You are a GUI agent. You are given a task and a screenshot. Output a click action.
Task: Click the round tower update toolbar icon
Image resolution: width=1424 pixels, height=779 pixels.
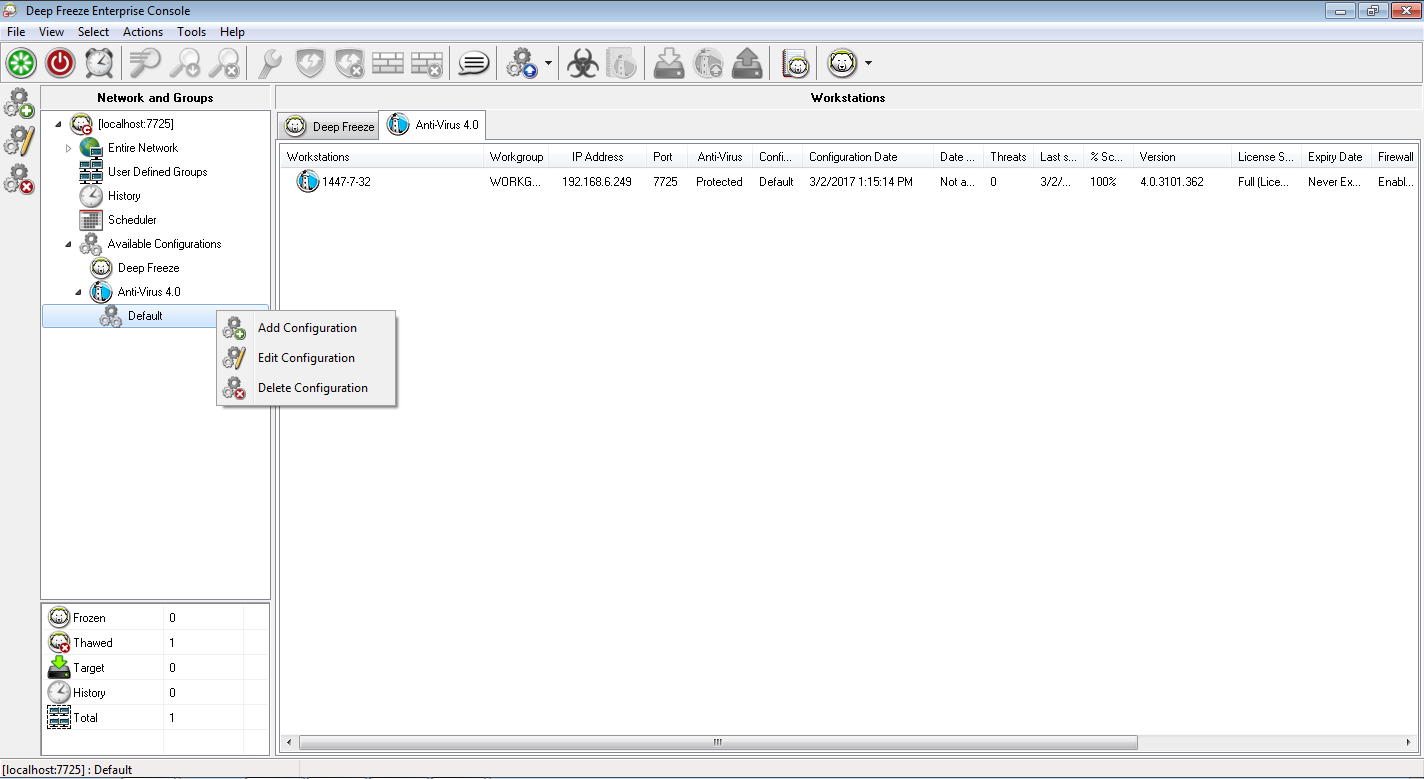click(x=708, y=63)
